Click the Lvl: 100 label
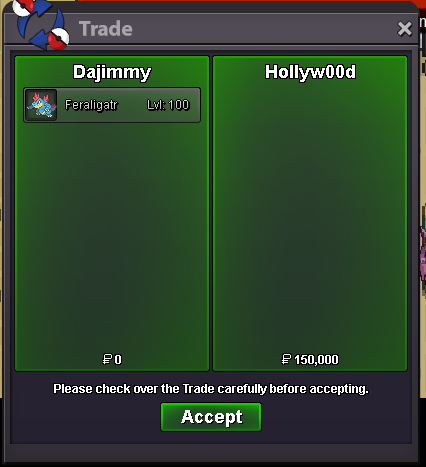 168,105
